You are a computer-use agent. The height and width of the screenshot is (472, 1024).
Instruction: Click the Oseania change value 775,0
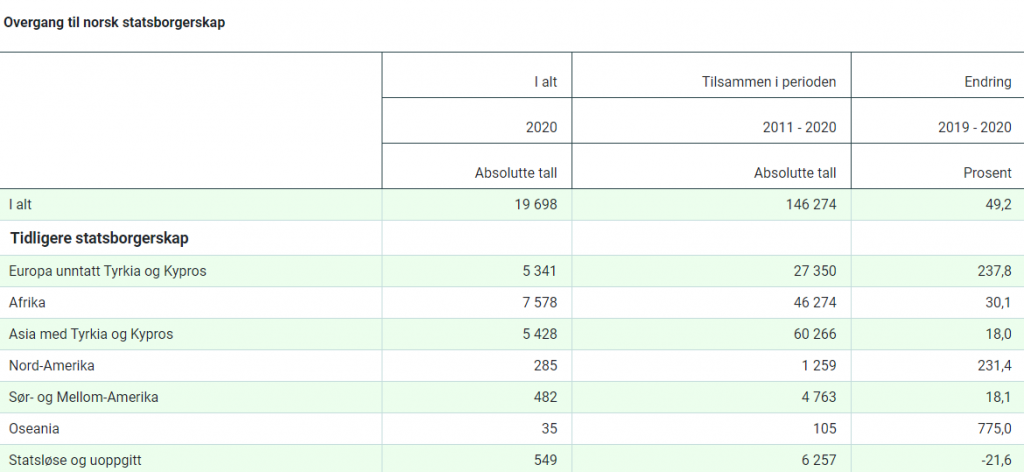(995, 429)
